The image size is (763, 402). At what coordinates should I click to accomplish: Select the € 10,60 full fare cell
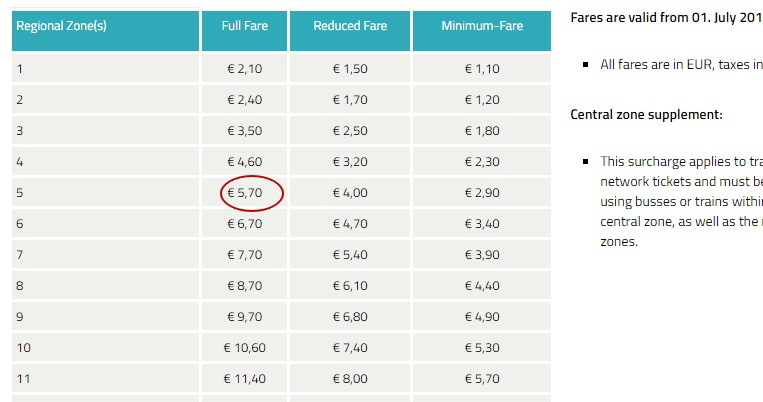(245, 348)
